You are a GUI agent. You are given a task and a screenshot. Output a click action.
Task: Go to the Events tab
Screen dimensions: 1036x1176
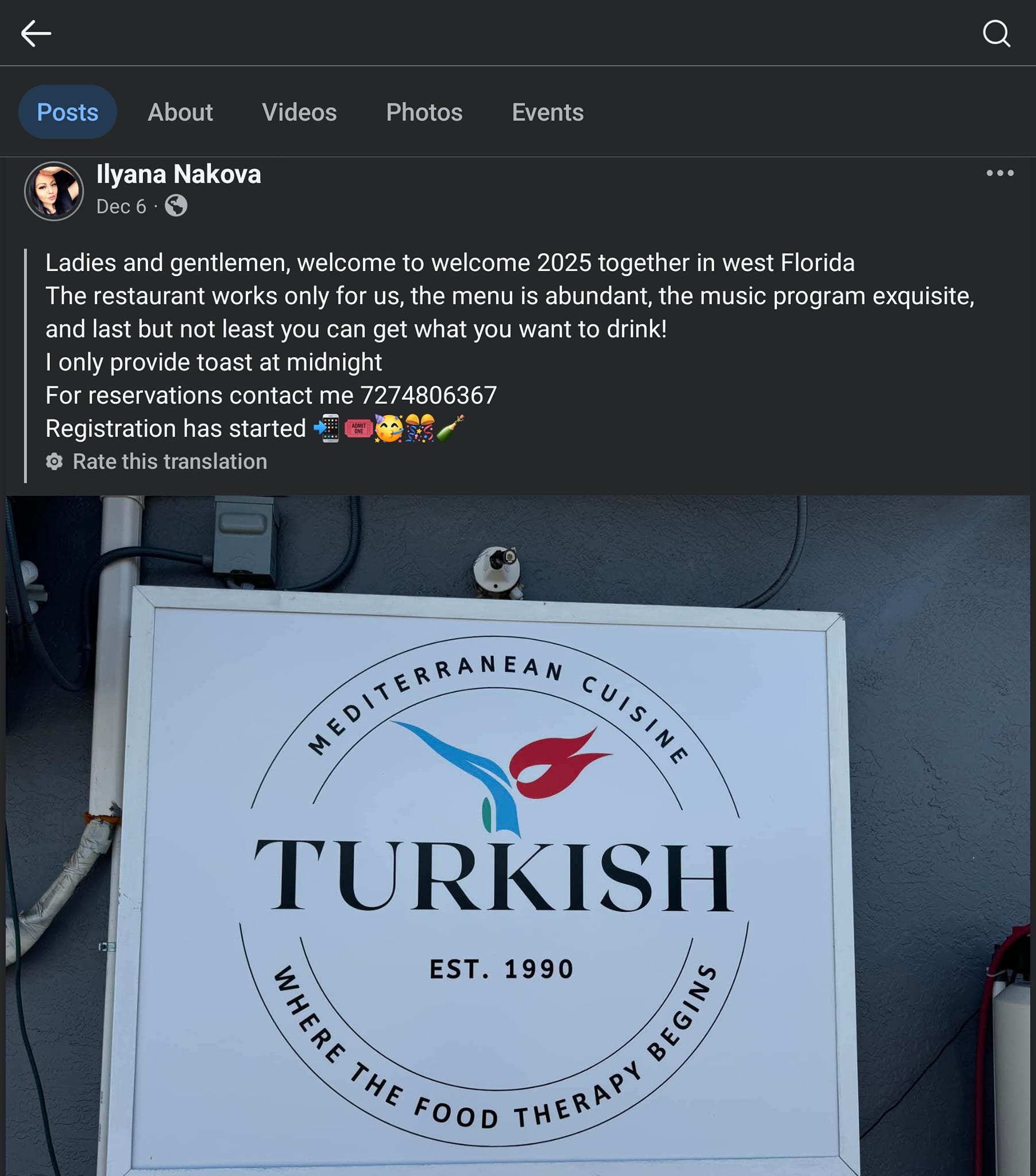click(547, 111)
